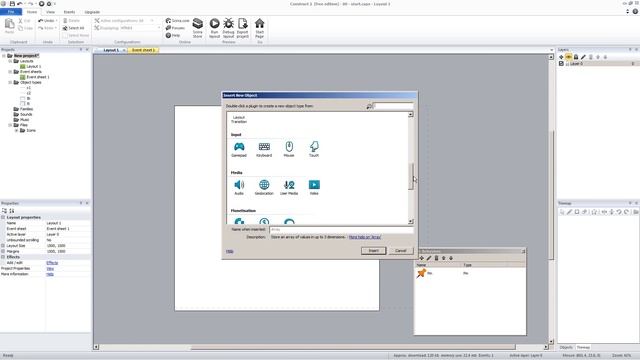Select the Keyboard plugin icon
Image resolution: width=640 pixels, height=360 pixels.
(264, 147)
